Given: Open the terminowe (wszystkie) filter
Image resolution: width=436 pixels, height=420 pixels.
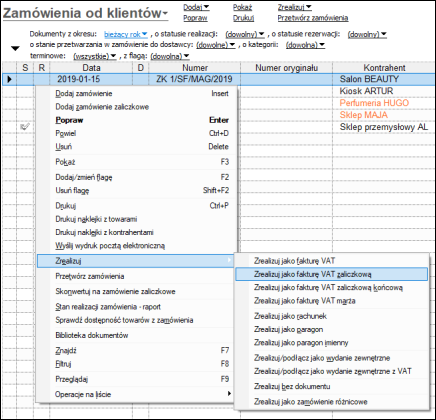Looking at the screenshot, I should tap(95, 56).
